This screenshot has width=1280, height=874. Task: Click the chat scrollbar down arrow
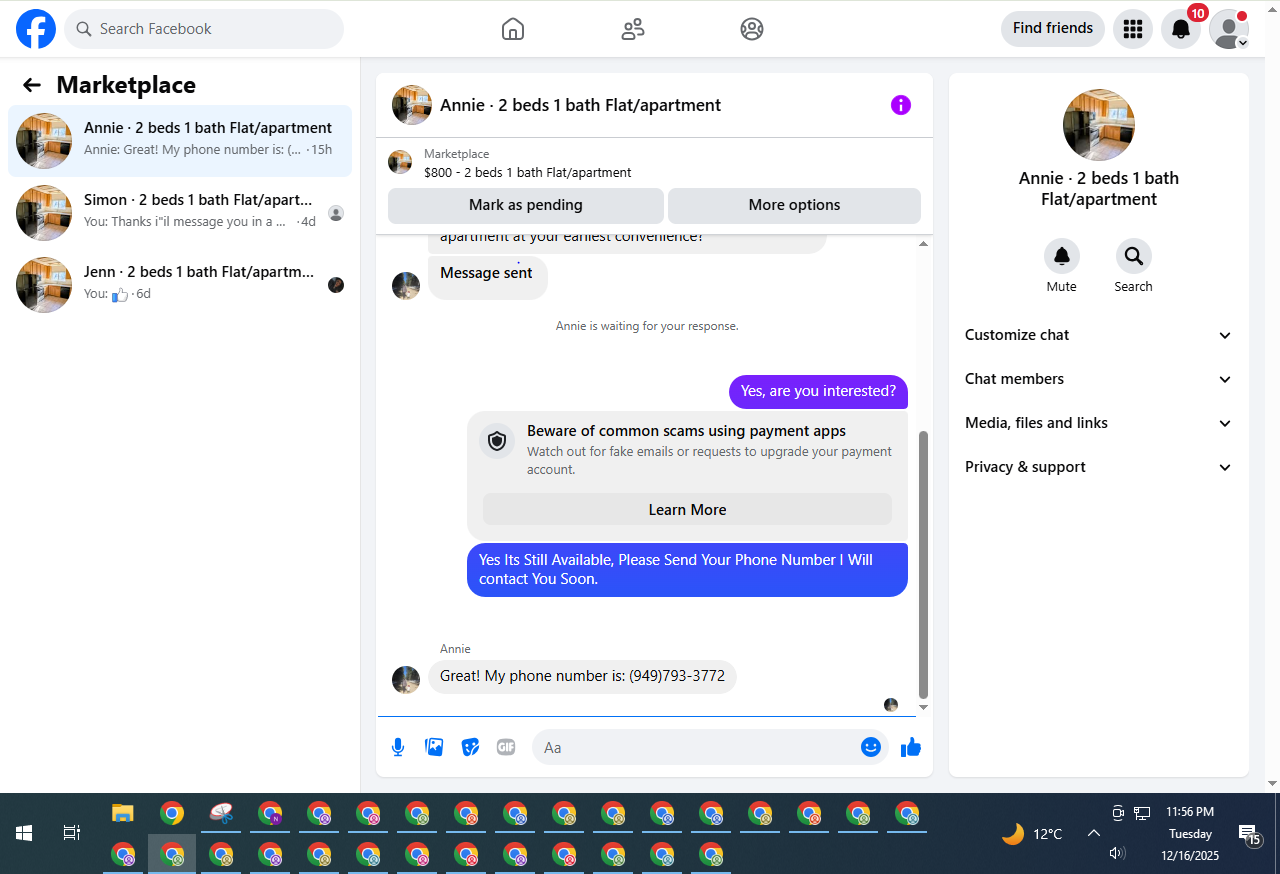923,708
